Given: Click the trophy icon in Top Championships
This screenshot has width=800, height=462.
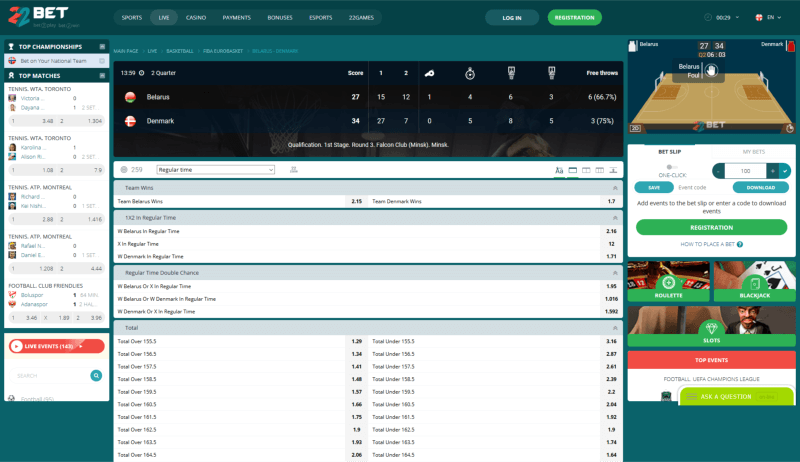Looking at the screenshot, I should point(11,46).
